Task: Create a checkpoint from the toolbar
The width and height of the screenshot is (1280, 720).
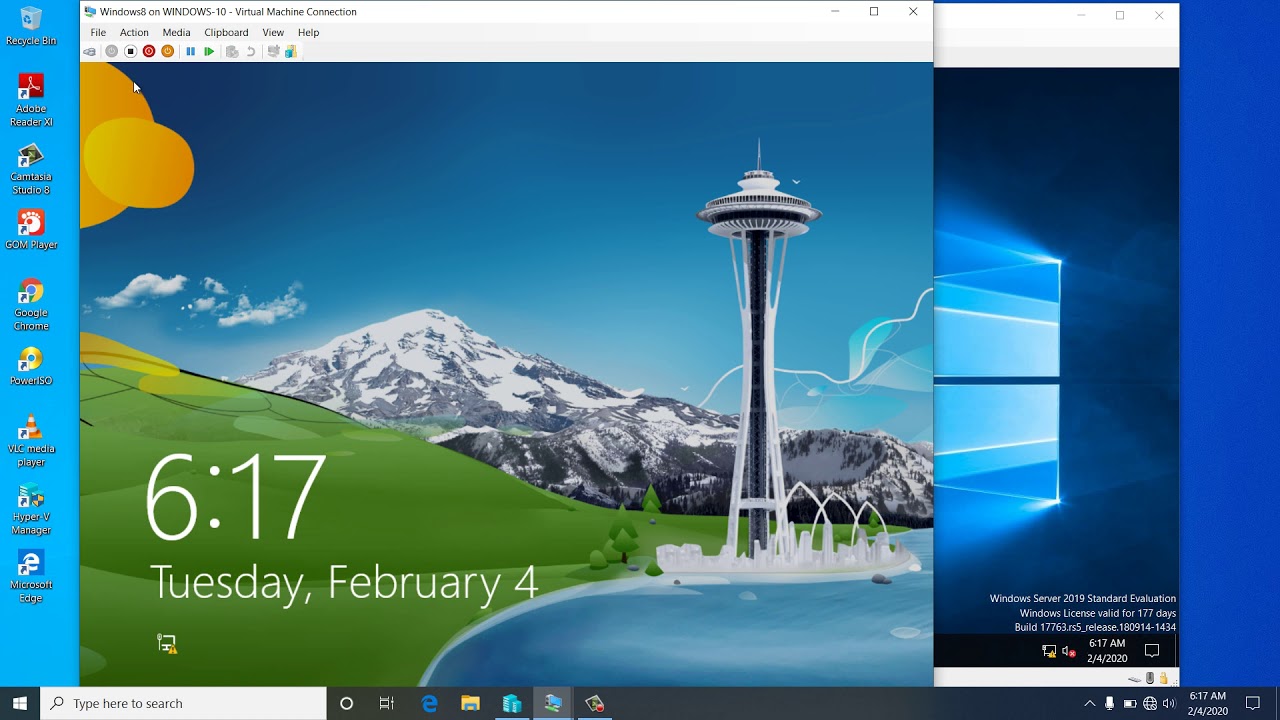Action: click(232, 51)
